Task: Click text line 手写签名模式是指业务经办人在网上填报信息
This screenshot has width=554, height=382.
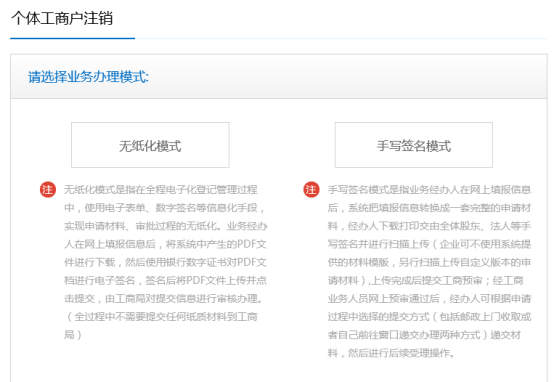Action: click(429, 189)
